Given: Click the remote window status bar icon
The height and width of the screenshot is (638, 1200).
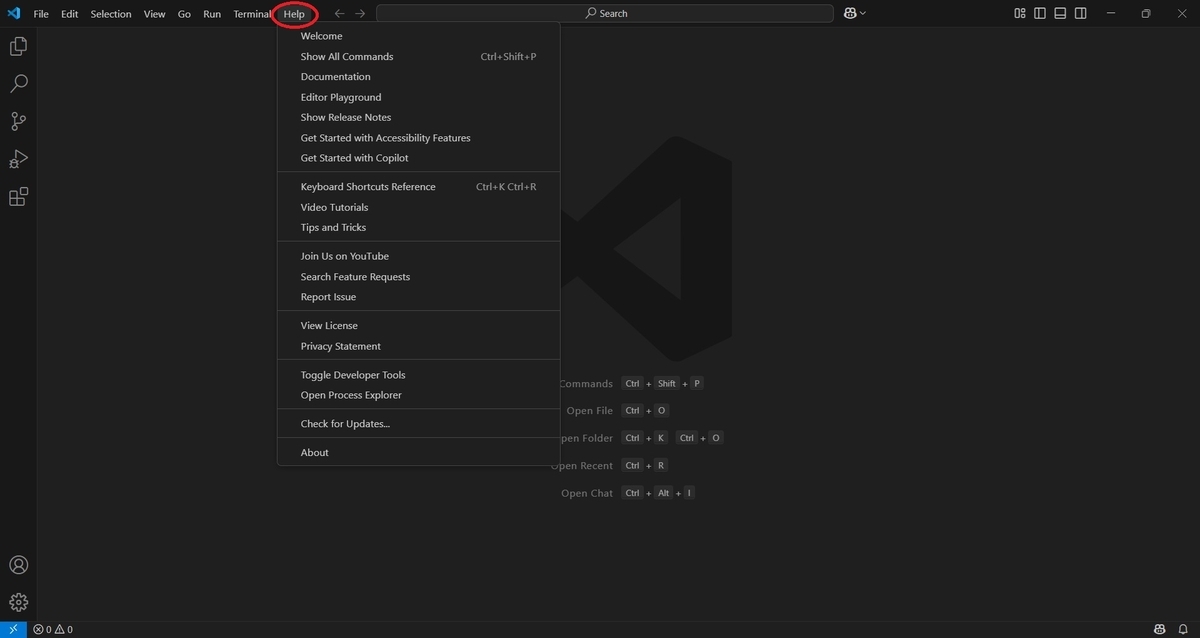Looking at the screenshot, I should pos(13,629).
